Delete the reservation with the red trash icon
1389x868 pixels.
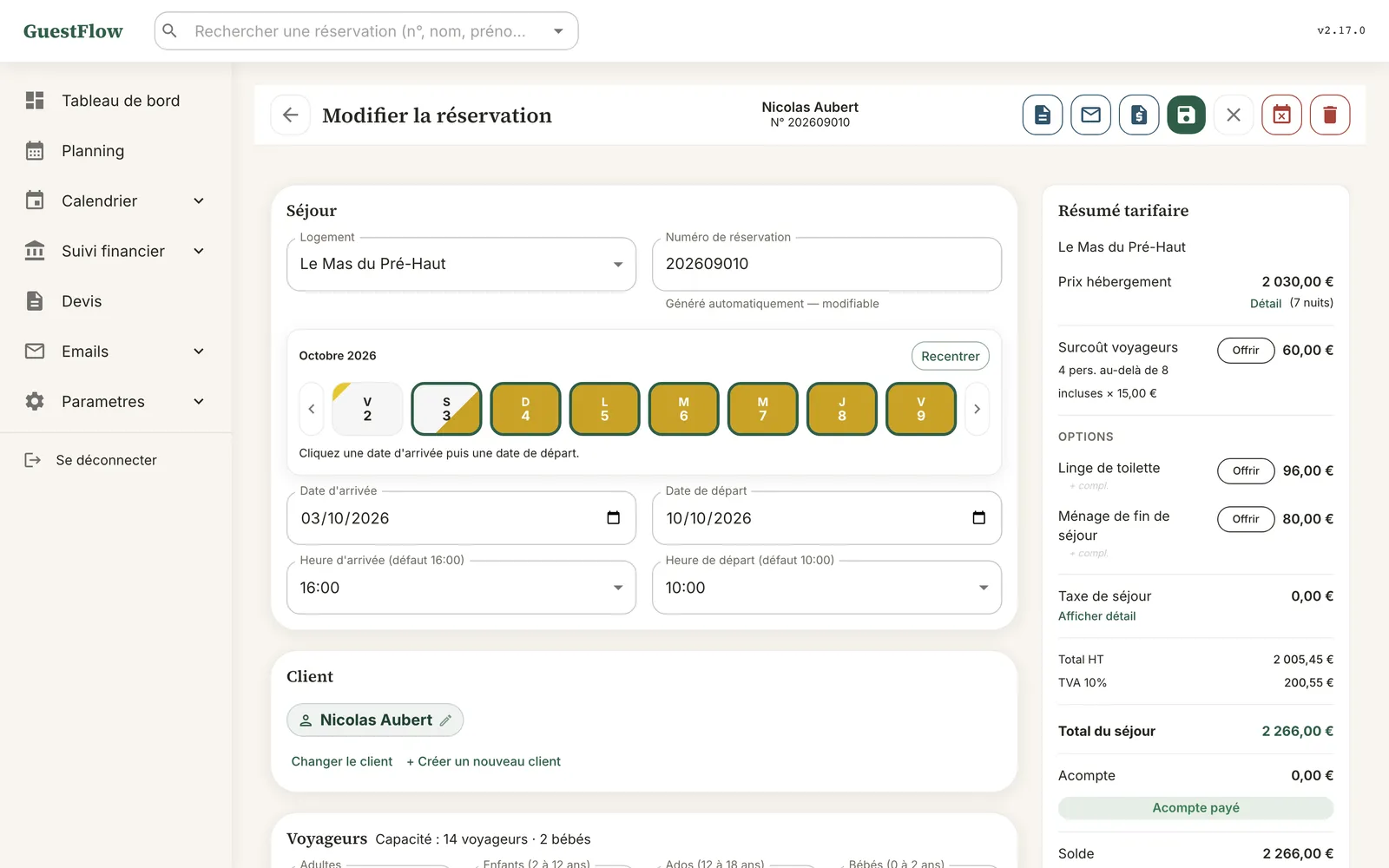pyautogui.click(x=1330, y=115)
